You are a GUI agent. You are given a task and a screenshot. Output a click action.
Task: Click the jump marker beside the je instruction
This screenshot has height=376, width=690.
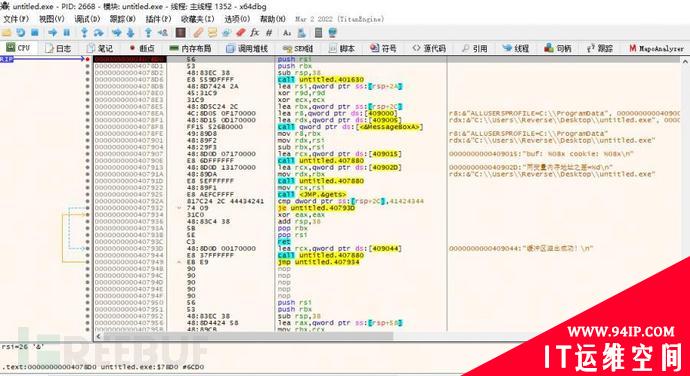(x=179, y=208)
